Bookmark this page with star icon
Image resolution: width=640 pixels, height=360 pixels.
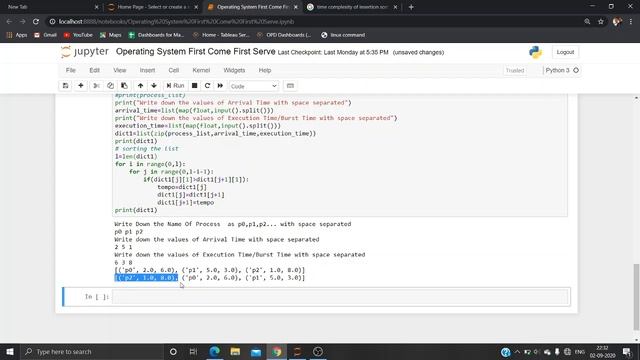pos(601,22)
